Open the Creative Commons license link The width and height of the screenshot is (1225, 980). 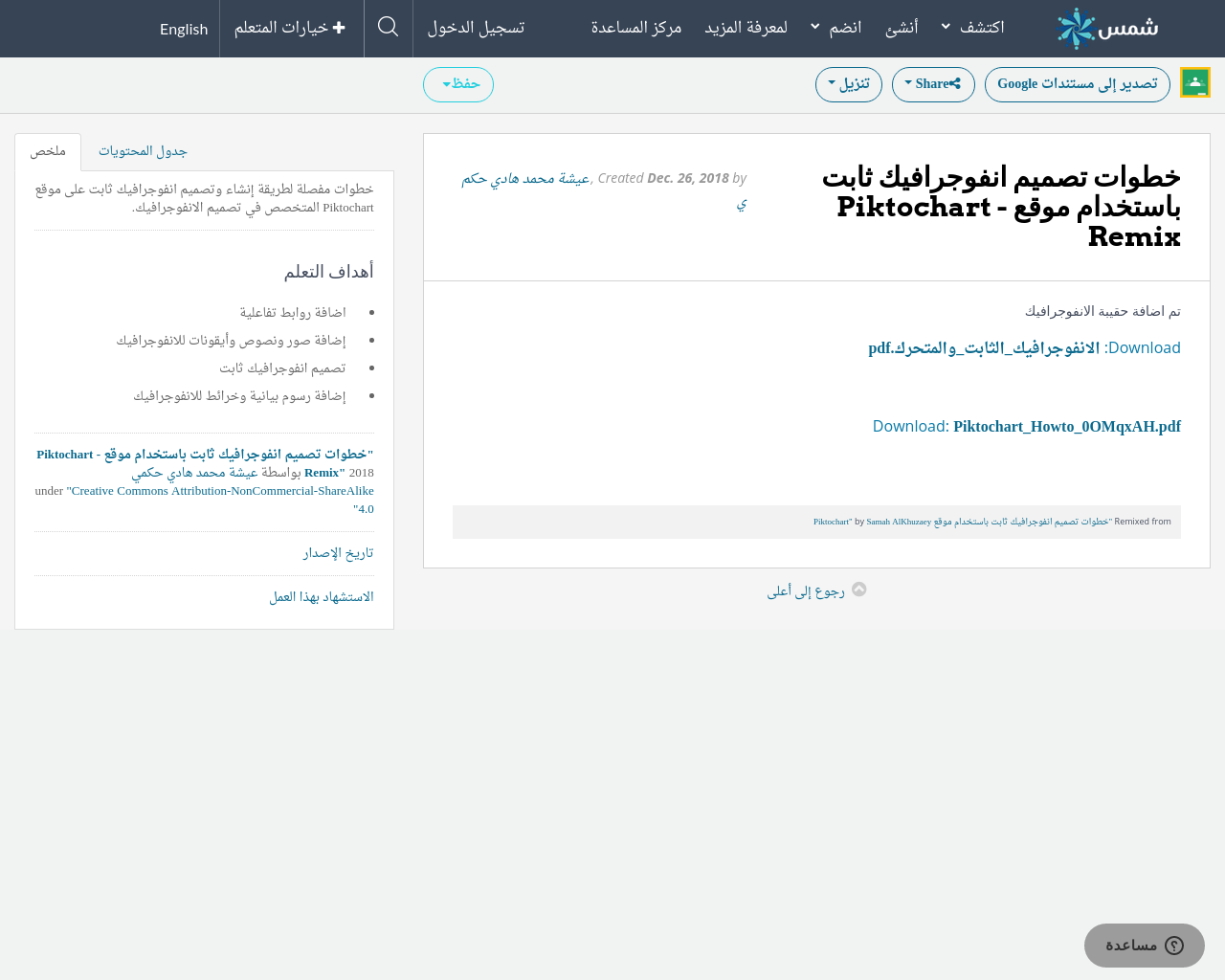(x=222, y=491)
